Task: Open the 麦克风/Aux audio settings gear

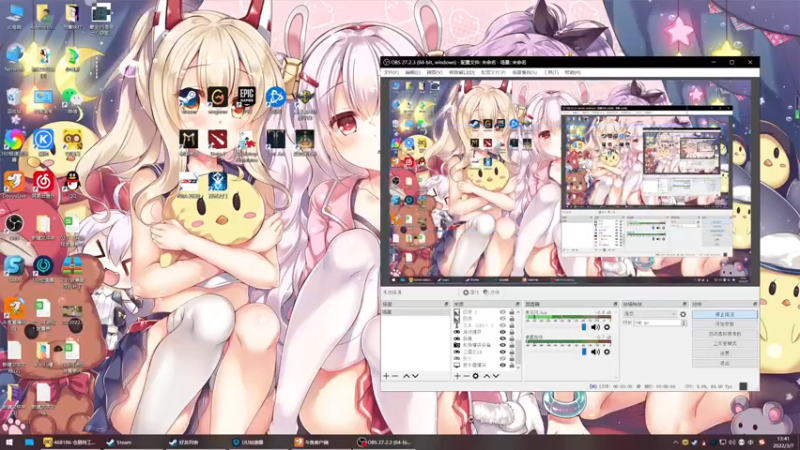Action: pos(607,327)
